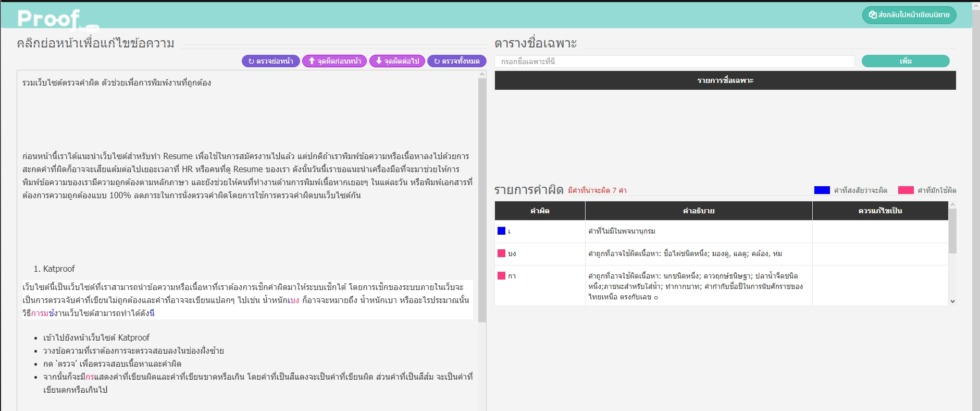Click the empty suggestion cell of the 'บง' row
This screenshot has height=411, width=980.
pos(880,254)
